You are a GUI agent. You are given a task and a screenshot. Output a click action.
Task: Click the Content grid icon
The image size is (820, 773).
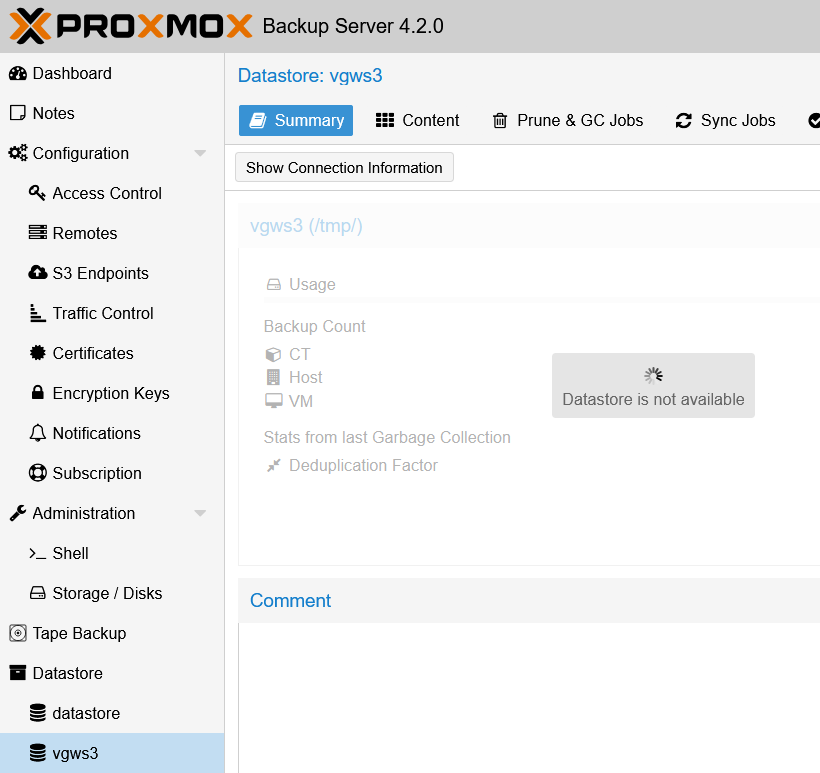pos(385,120)
